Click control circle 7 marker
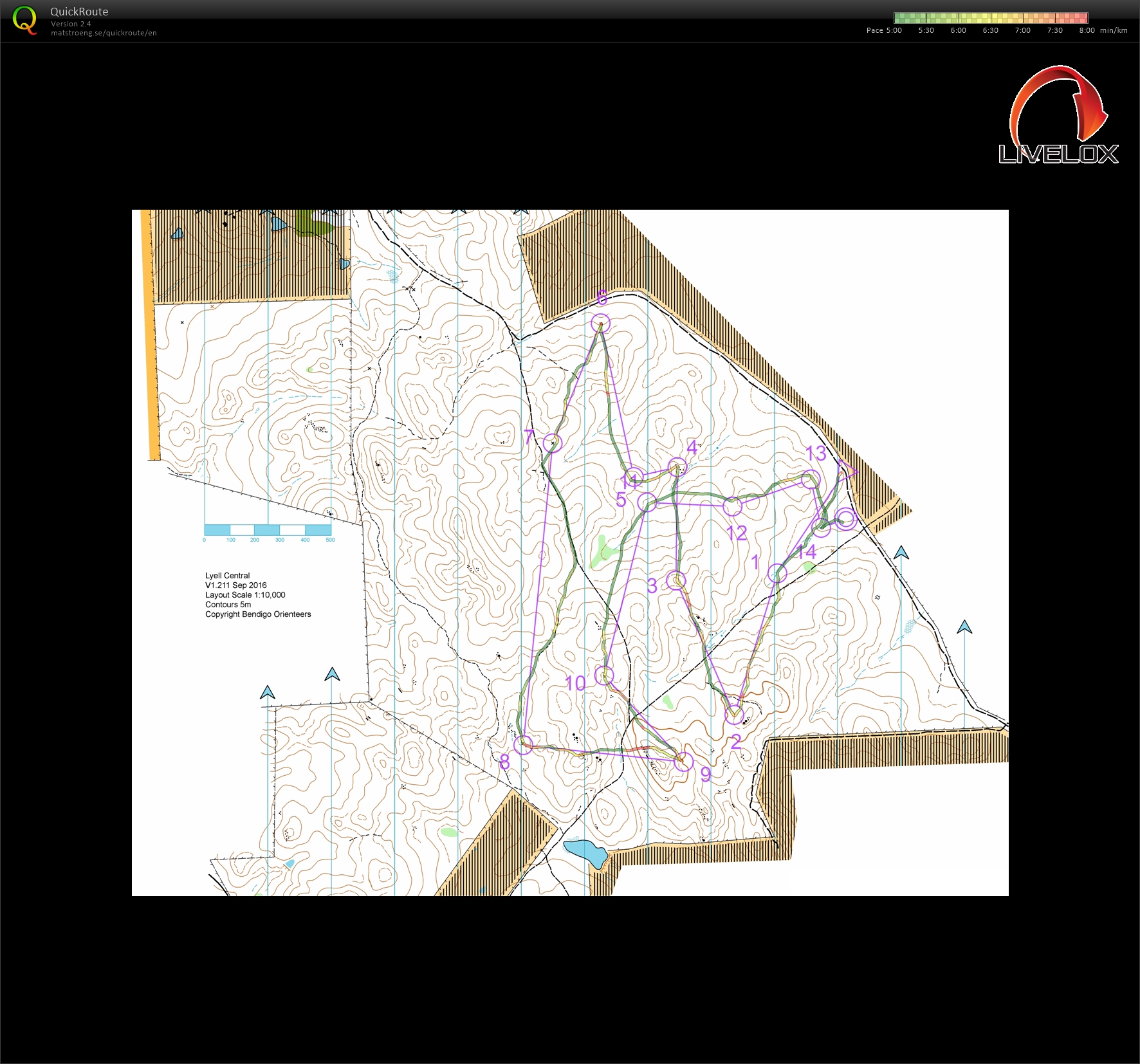1140x1064 pixels. [553, 443]
